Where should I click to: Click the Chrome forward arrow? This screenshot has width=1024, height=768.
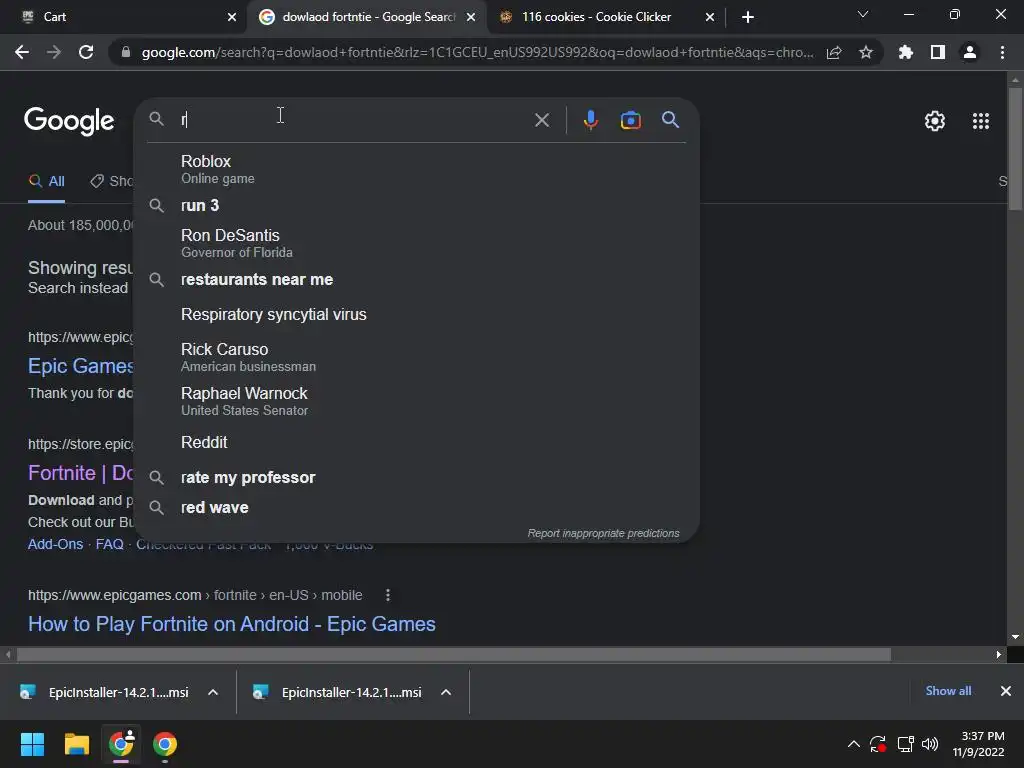pyautogui.click(x=54, y=52)
